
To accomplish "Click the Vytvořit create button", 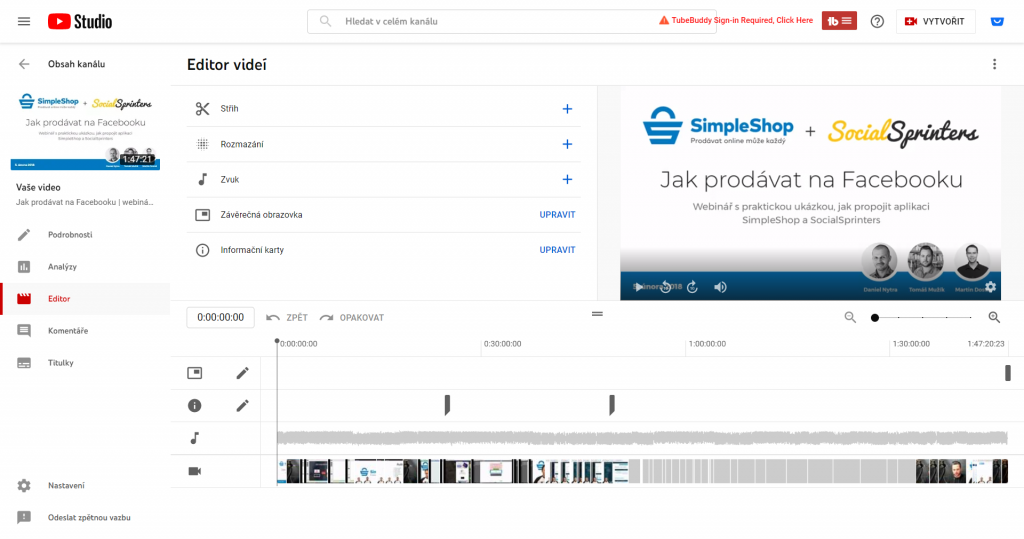I will [935, 22].
